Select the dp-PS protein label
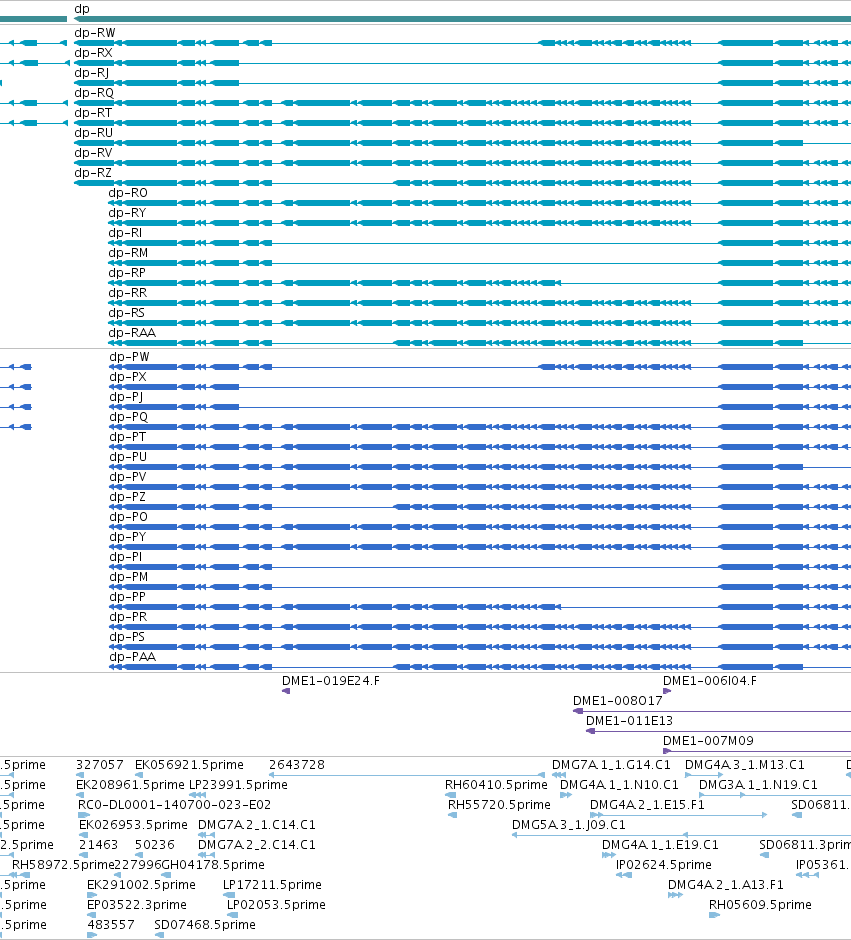The image size is (851, 940). (127, 636)
